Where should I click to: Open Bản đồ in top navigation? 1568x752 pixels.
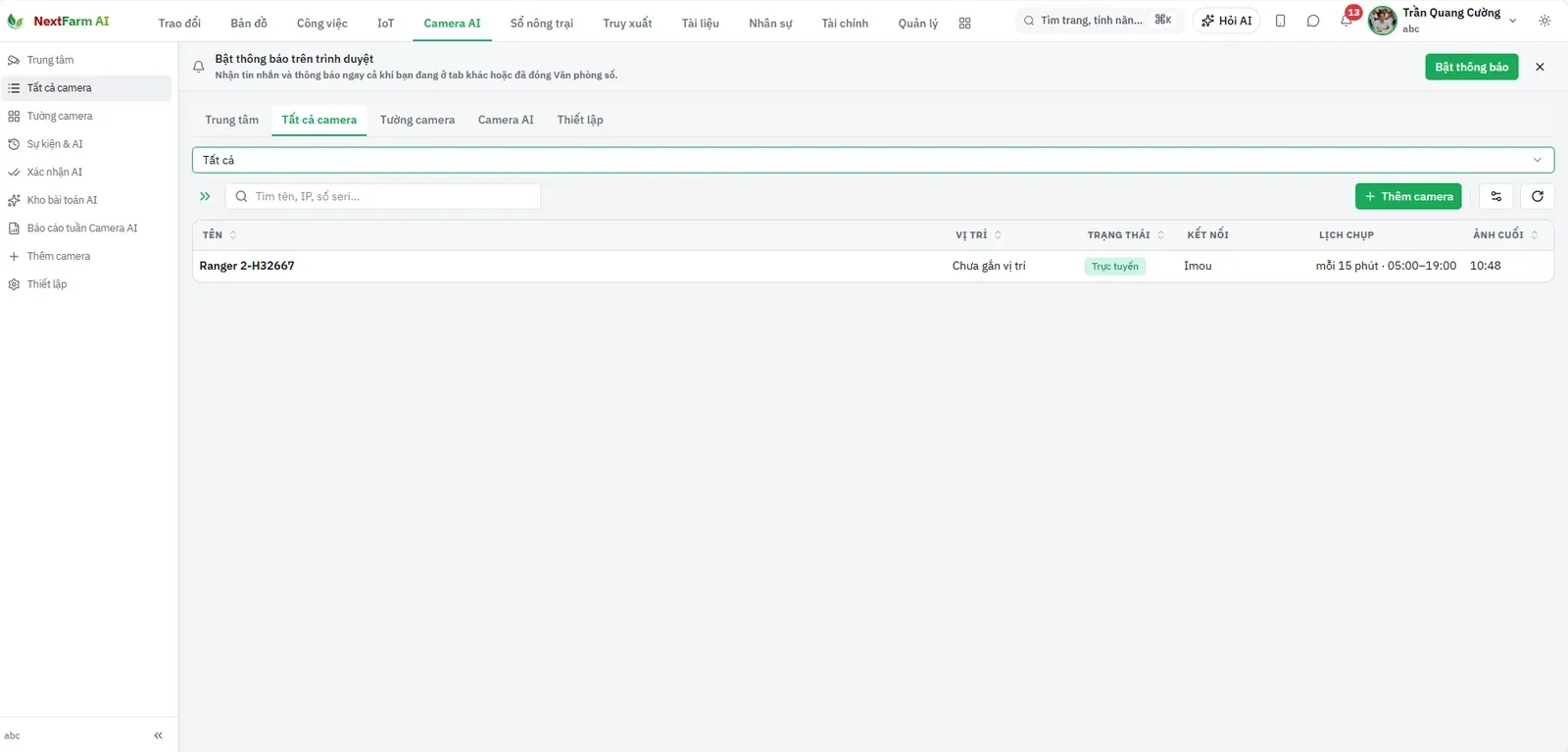tap(249, 23)
